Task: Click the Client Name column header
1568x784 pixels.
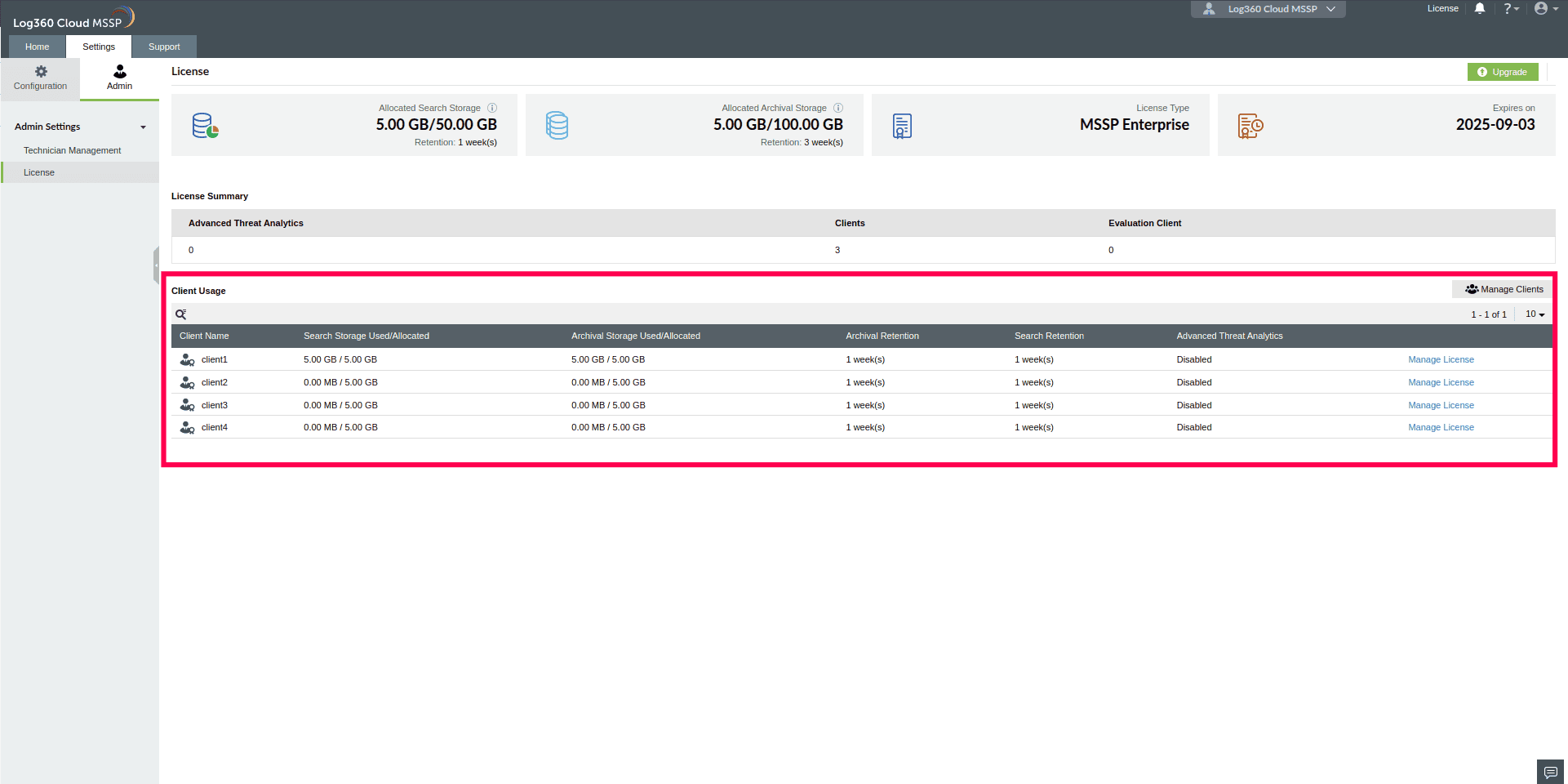Action: coord(204,336)
